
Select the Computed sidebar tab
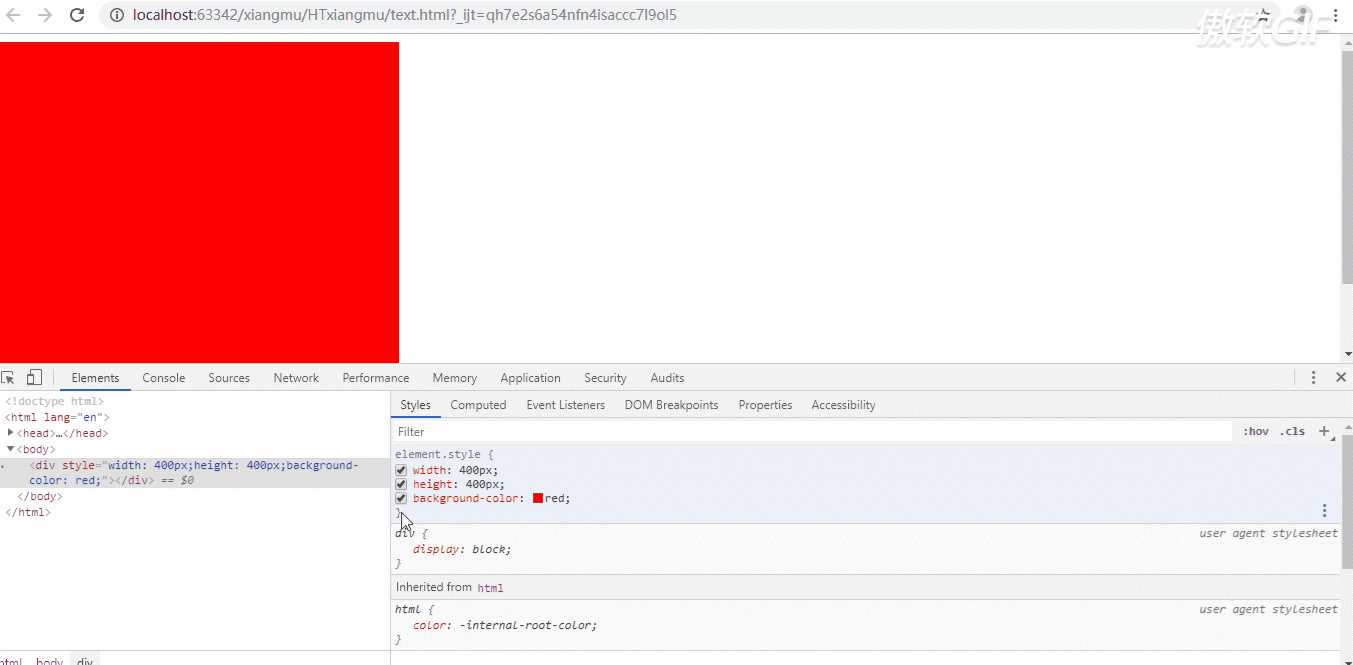point(478,405)
